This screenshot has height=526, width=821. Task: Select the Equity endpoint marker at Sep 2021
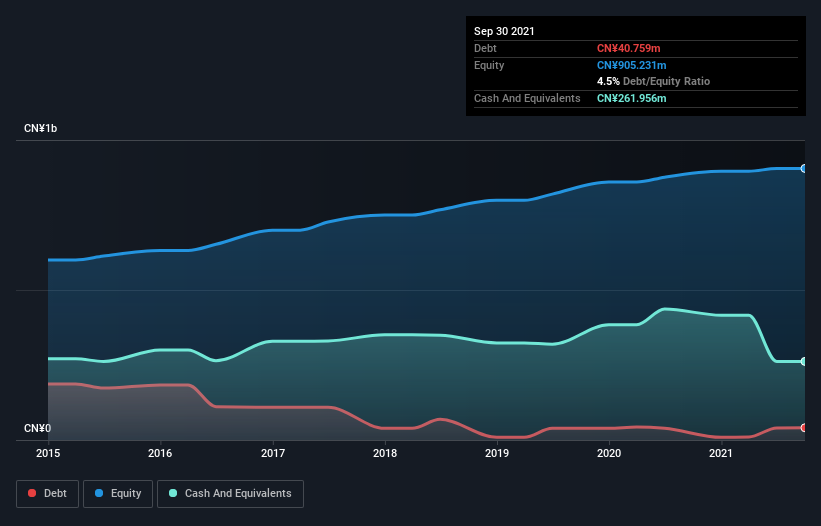pyautogui.click(x=804, y=169)
